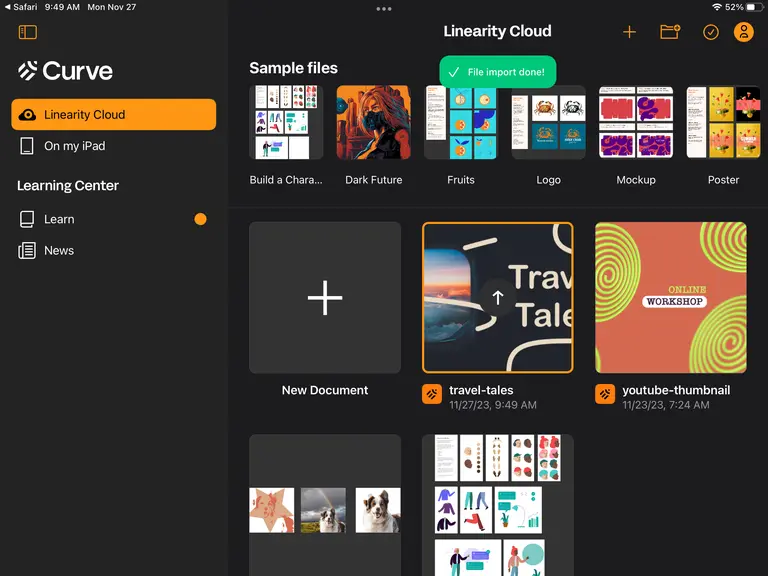The image size is (768, 576).
Task: Click the cloud icon in Linearity Cloud item
Action: coord(27,115)
